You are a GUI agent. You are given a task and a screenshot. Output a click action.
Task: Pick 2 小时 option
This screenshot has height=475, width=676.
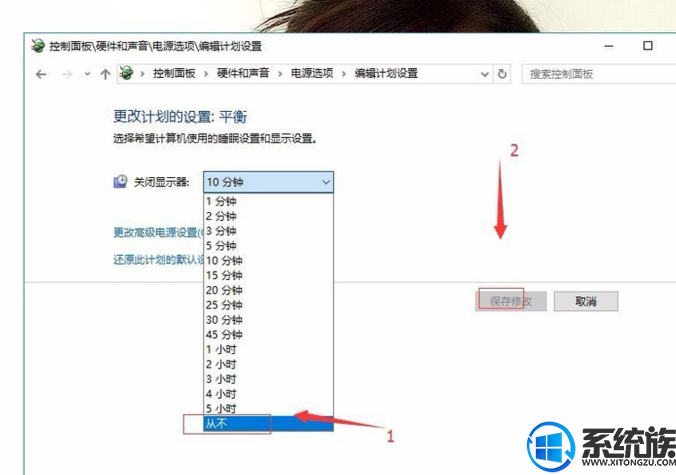pyautogui.click(x=268, y=364)
